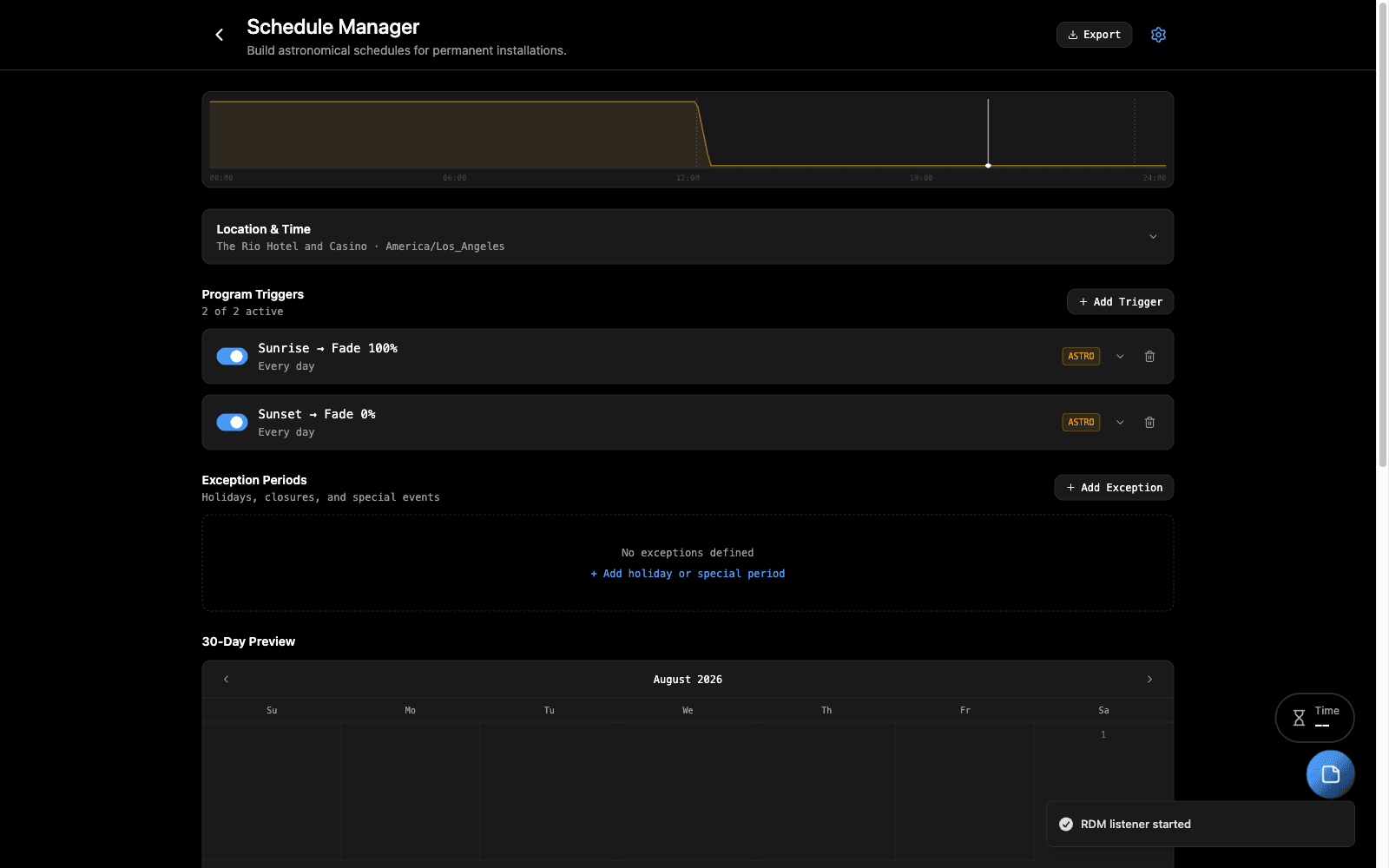Click the current-time marker on the timeline graph
The image size is (1389, 868).
point(988,165)
